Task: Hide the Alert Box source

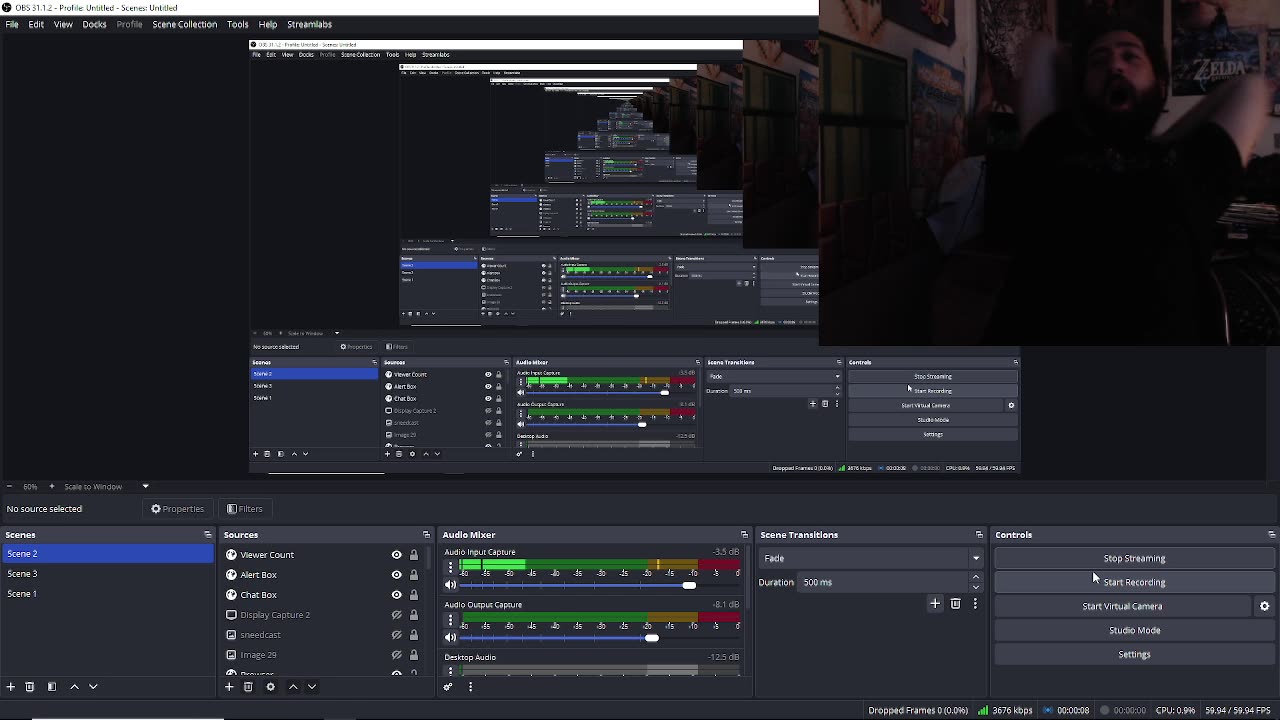Action: (396, 575)
